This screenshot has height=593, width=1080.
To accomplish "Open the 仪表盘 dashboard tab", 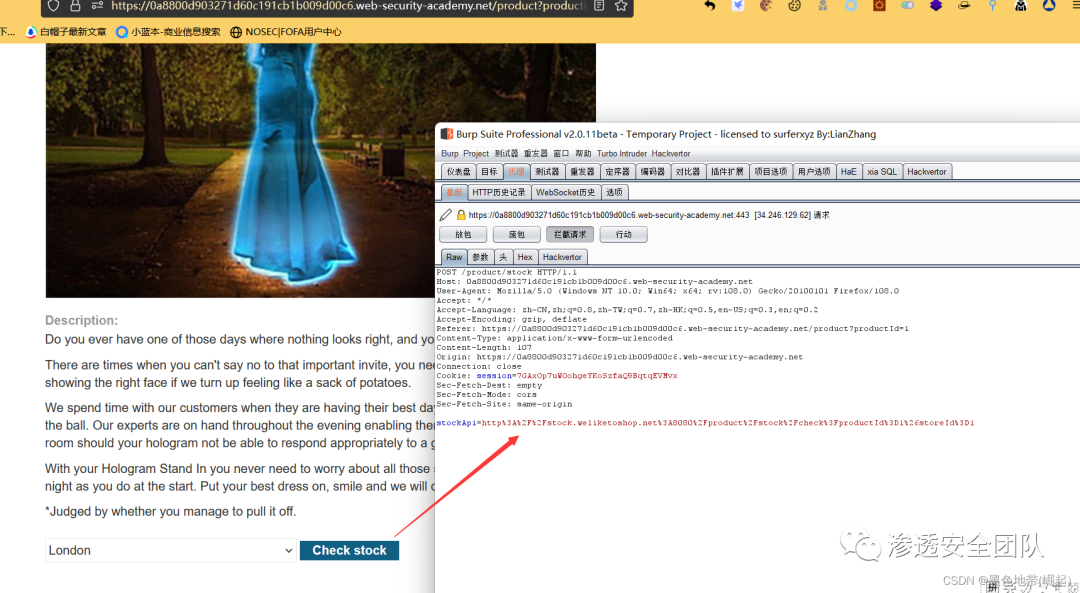I will (458, 172).
